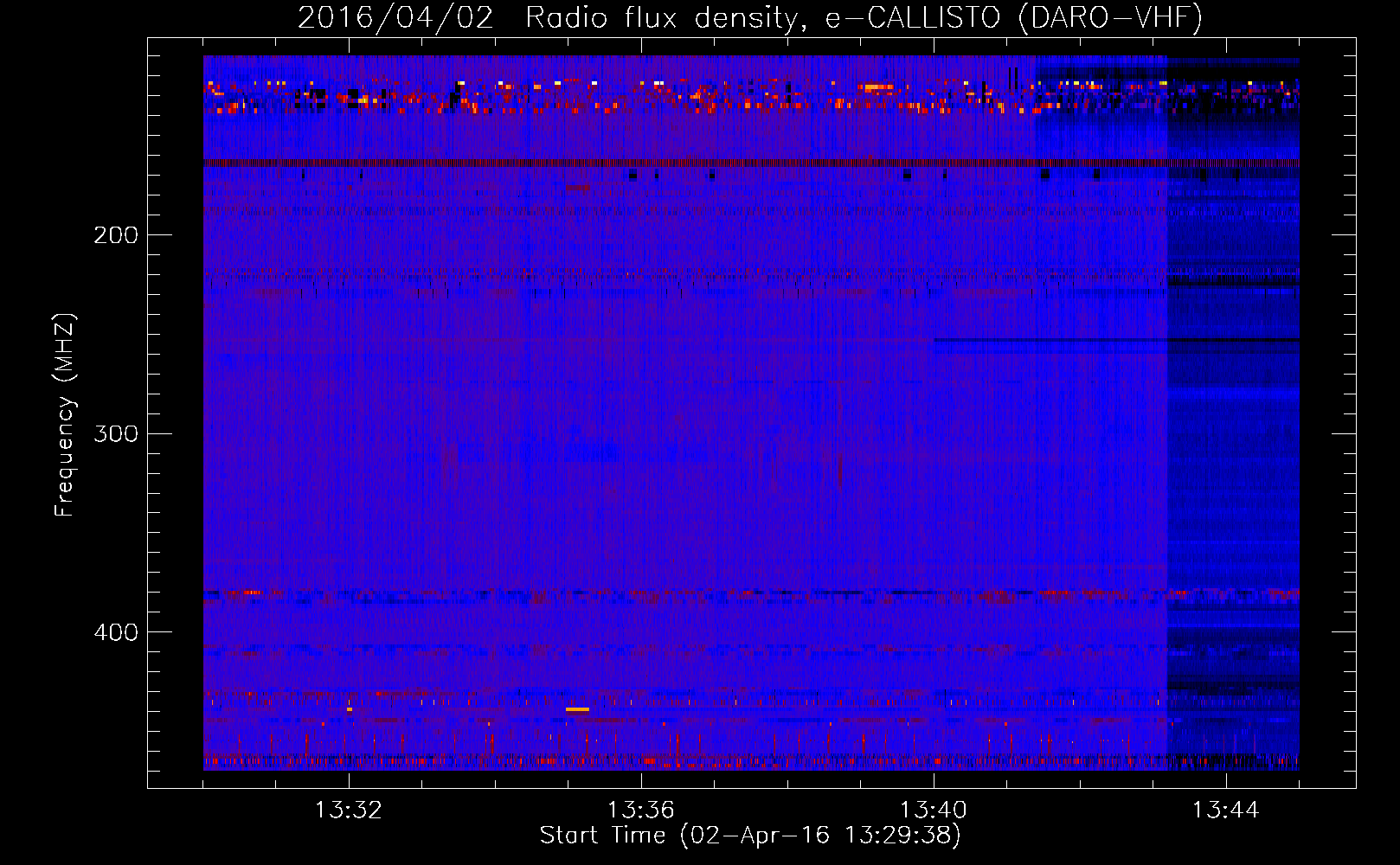Click the 'Frequency (MHZ)' axis label
This screenshot has height=865, width=1400.
(65, 415)
